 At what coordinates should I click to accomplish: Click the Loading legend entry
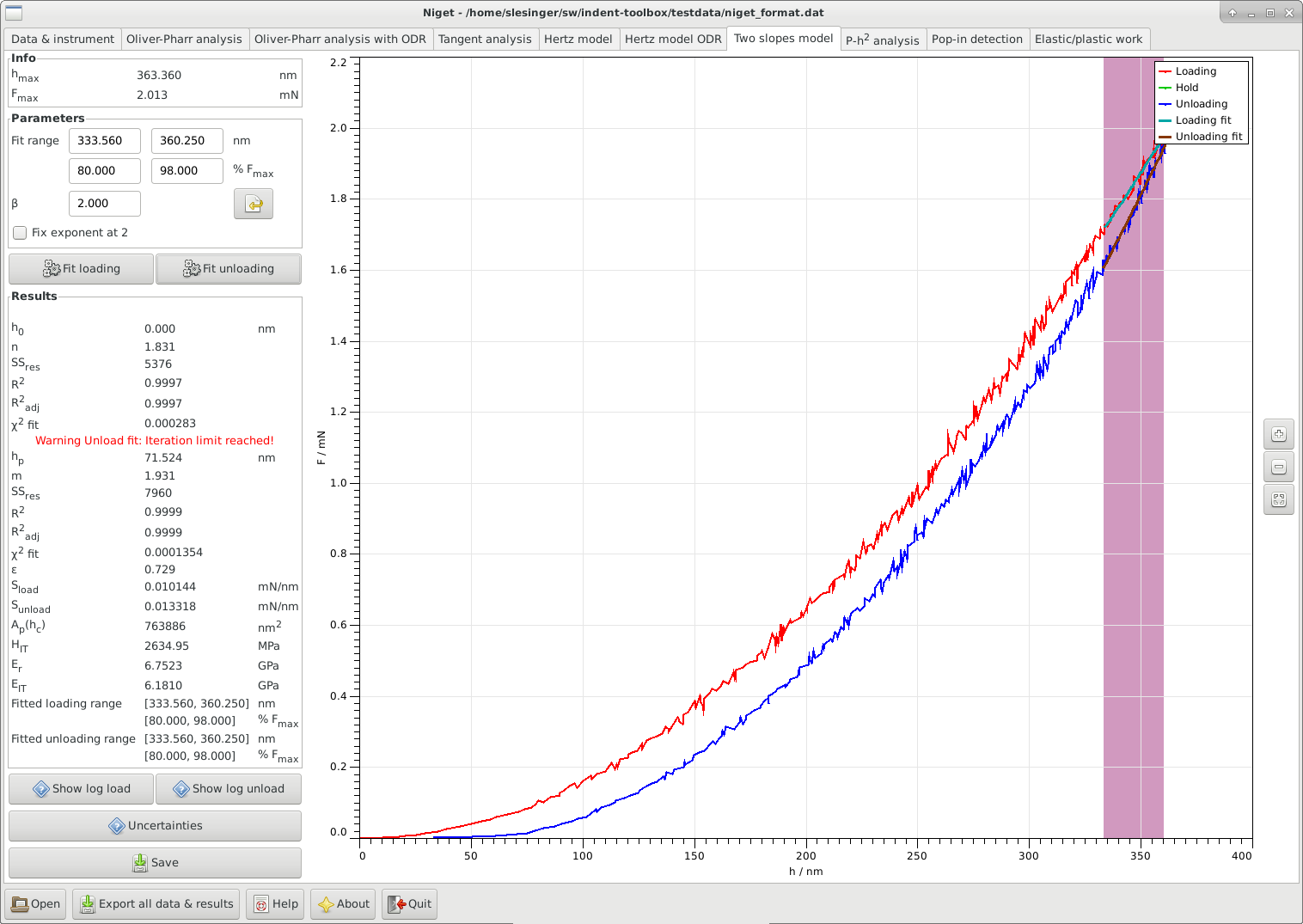(x=1188, y=71)
